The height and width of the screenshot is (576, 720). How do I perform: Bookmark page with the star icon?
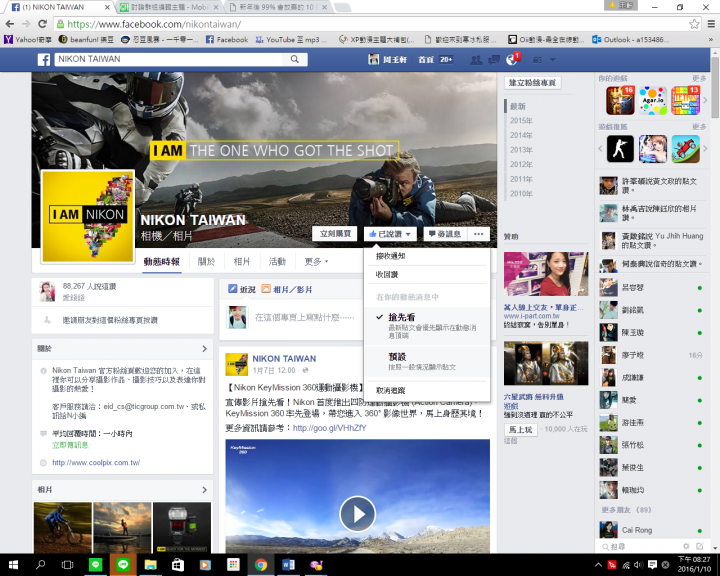pyautogui.click(x=694, y=24)
